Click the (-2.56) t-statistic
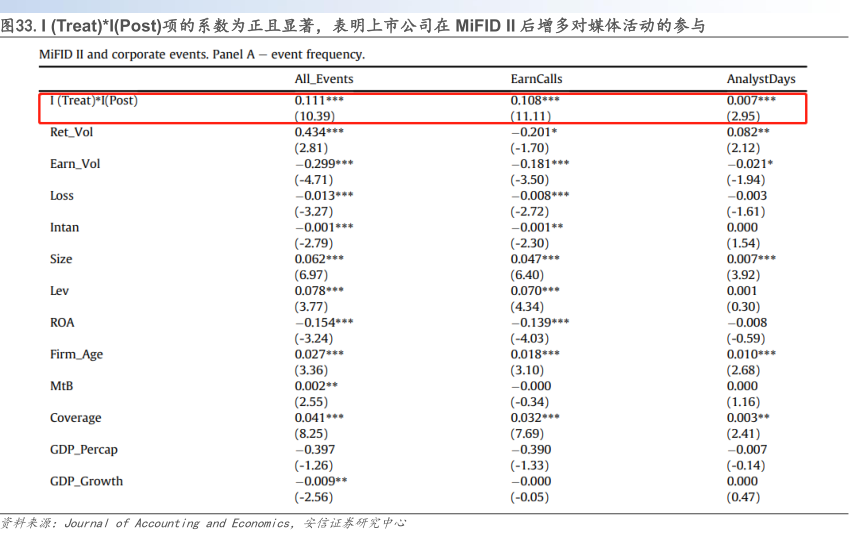The image size is (862, 554). point(314,497)
